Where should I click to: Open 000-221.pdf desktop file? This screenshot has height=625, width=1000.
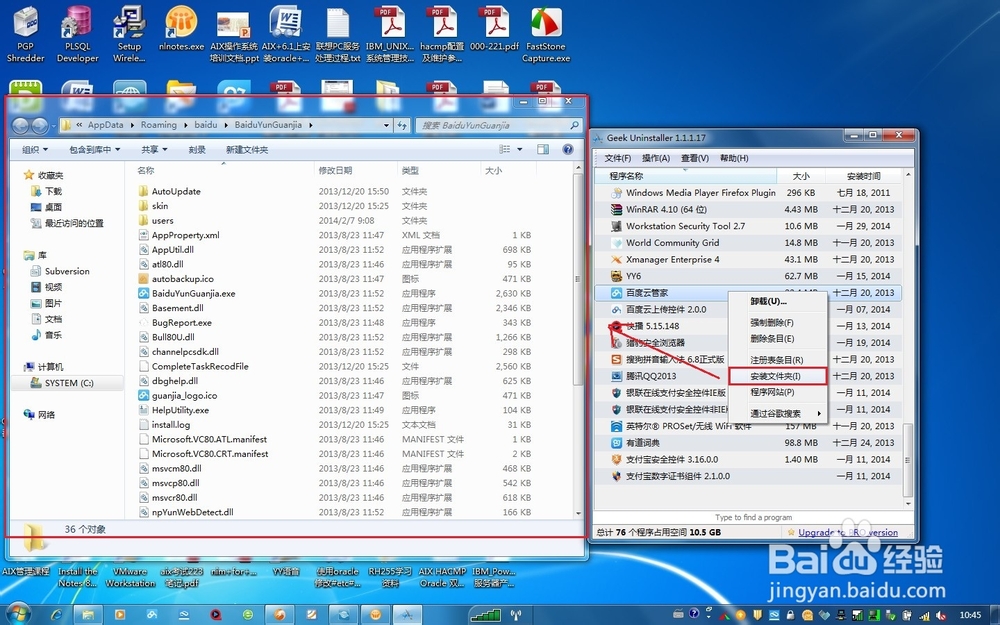(494, 29)
